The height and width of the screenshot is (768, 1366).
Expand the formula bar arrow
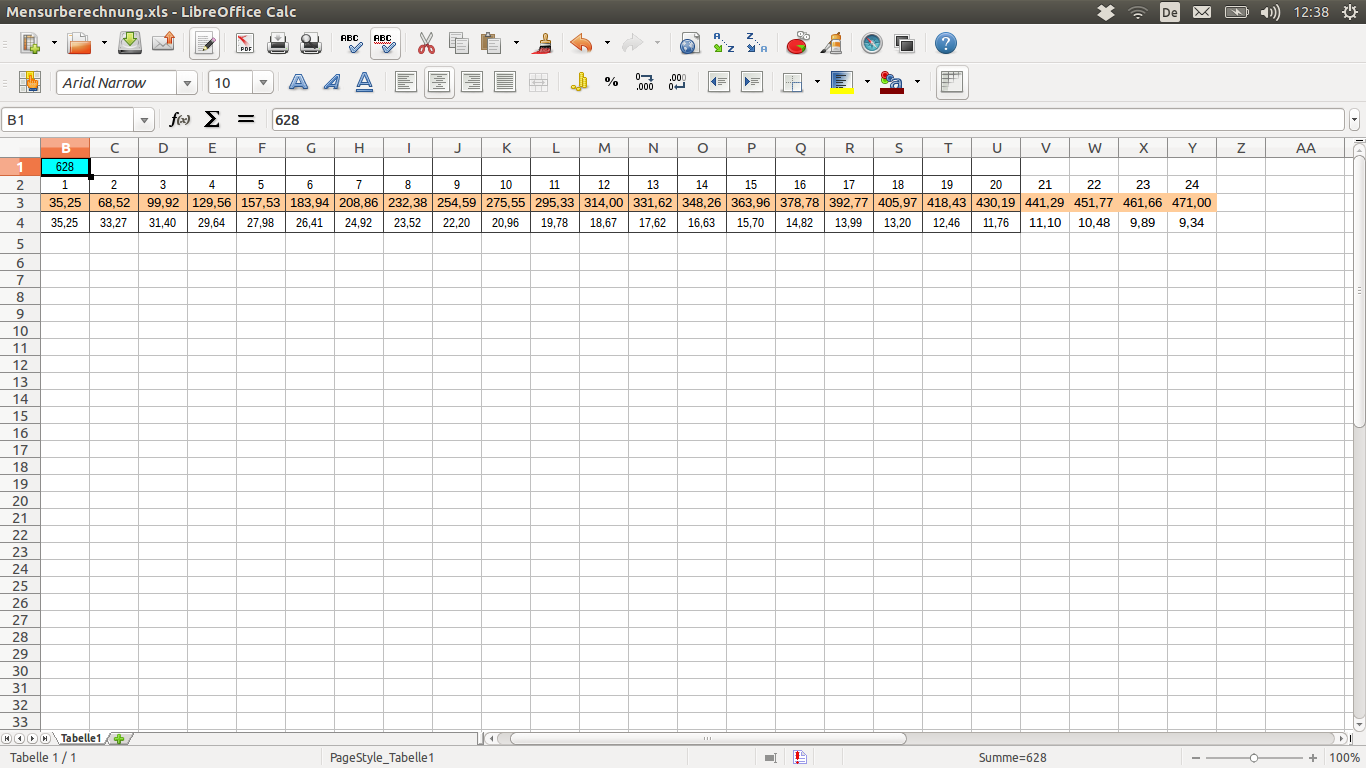click(x=1355, y=120)
